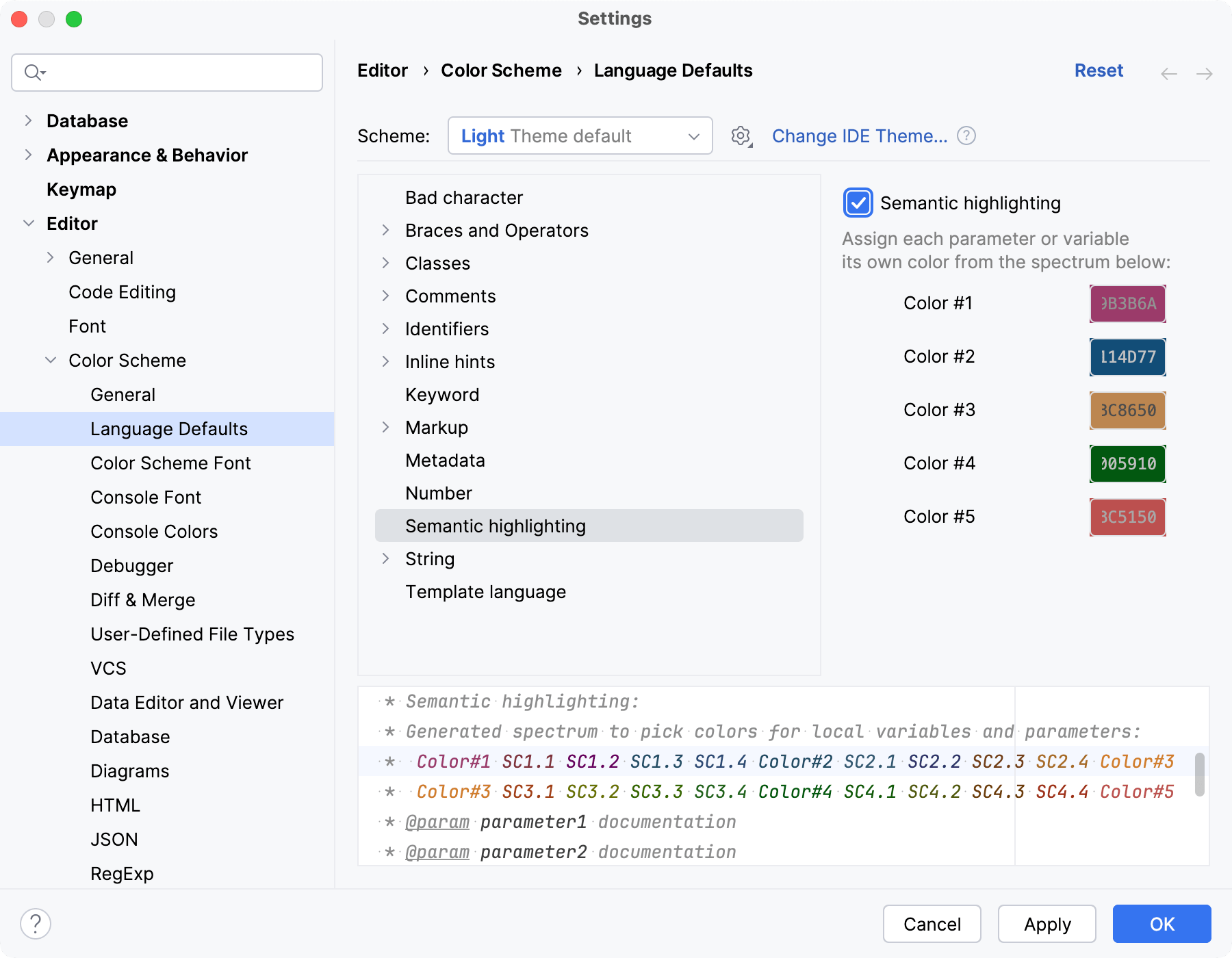This screenshot has width=1232, height=958.
Task: Select Keyword in the attributes list
Action: point(442,395)
